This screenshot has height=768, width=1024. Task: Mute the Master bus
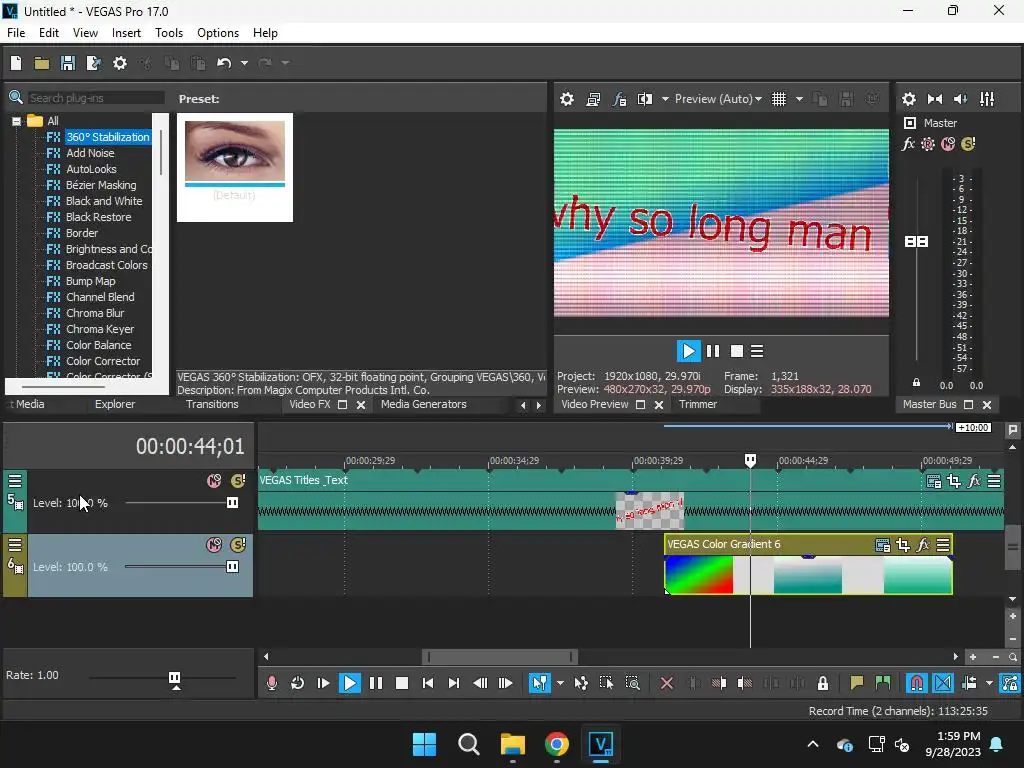pyautogui.click(x=948, y=144)
